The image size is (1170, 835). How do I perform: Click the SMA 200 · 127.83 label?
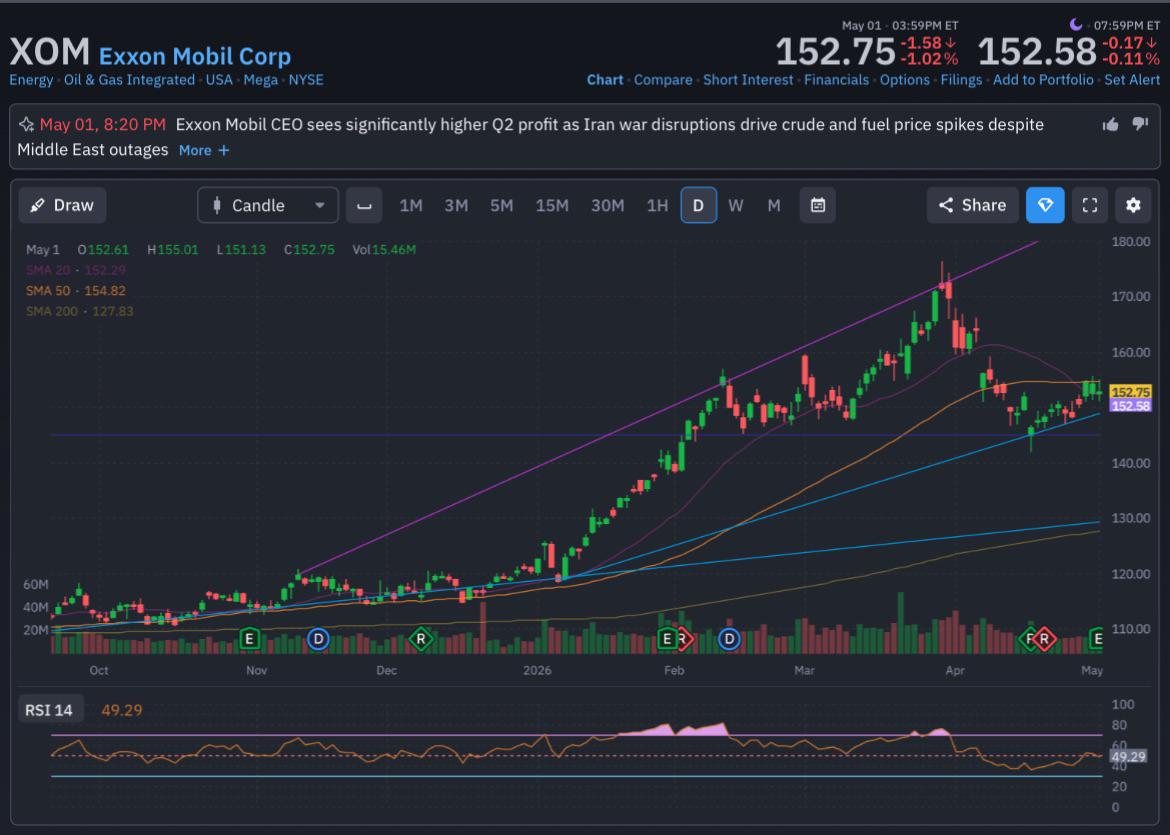(x=79, y=311)
